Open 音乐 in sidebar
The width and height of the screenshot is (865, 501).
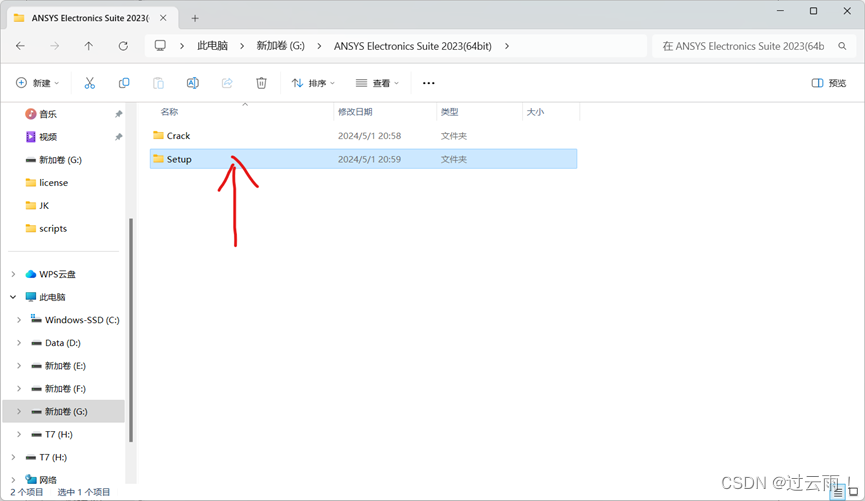(41, 114)
